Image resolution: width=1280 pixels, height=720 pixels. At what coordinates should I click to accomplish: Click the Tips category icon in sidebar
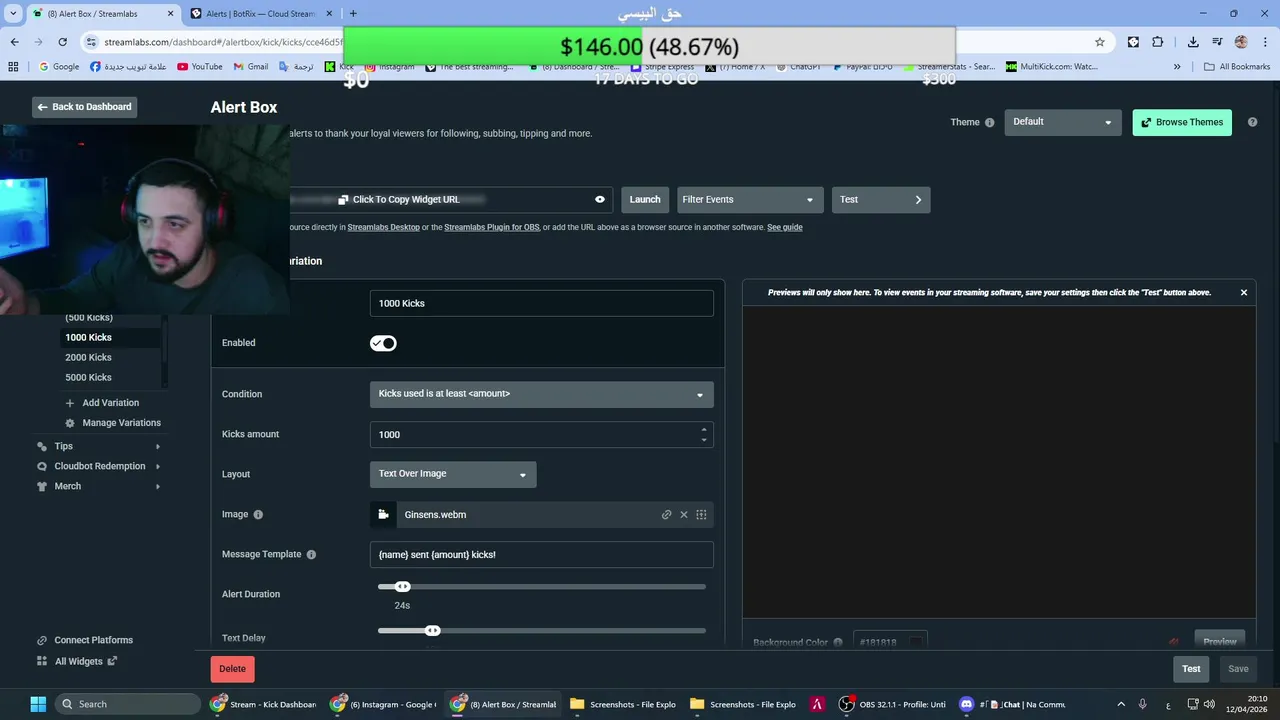pyautogui.click(x=42, y=446)
